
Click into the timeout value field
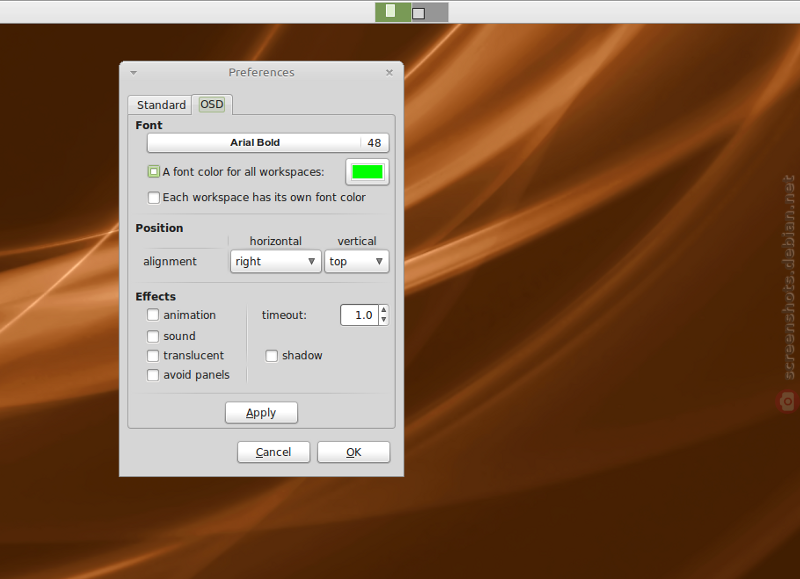359,315
